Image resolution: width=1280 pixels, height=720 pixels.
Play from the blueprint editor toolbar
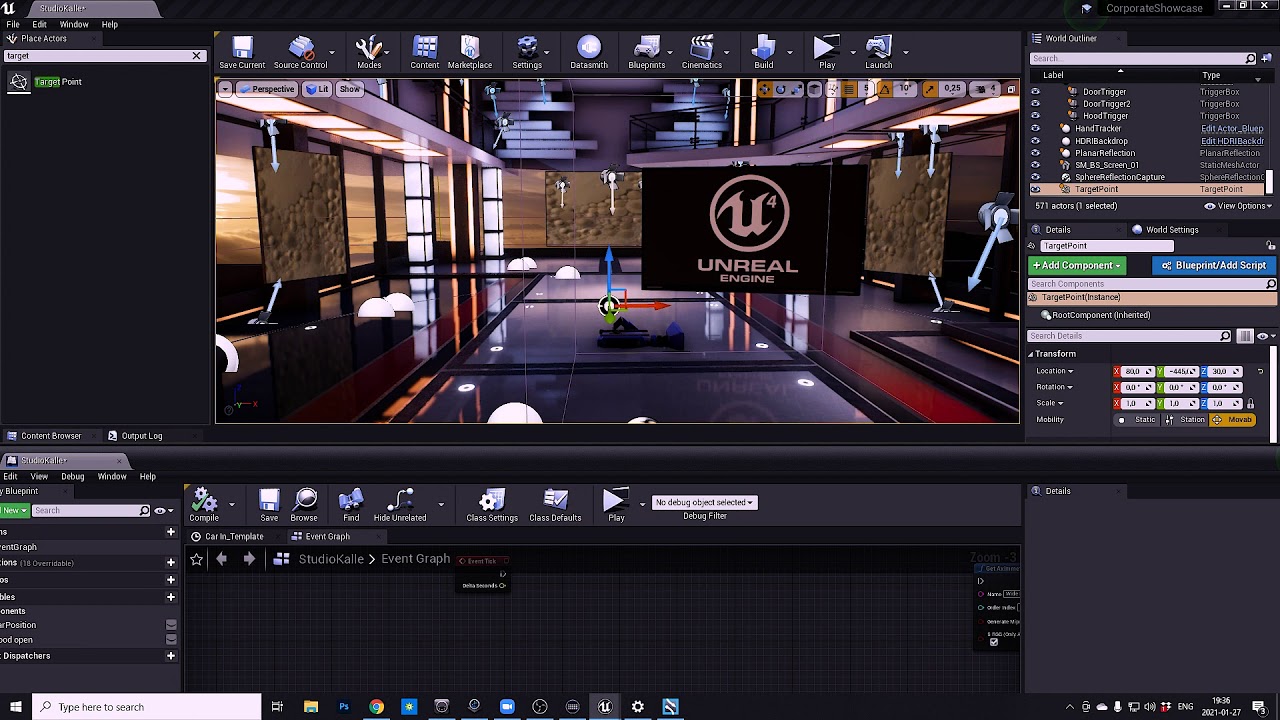point(616,505)
